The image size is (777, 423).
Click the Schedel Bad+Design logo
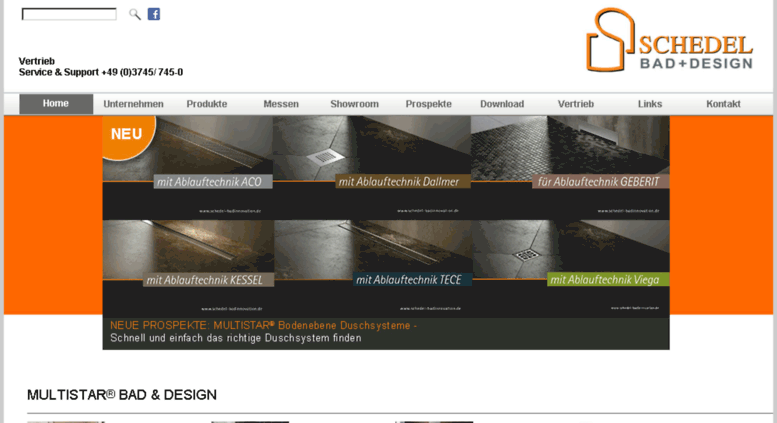coord(669,40)
